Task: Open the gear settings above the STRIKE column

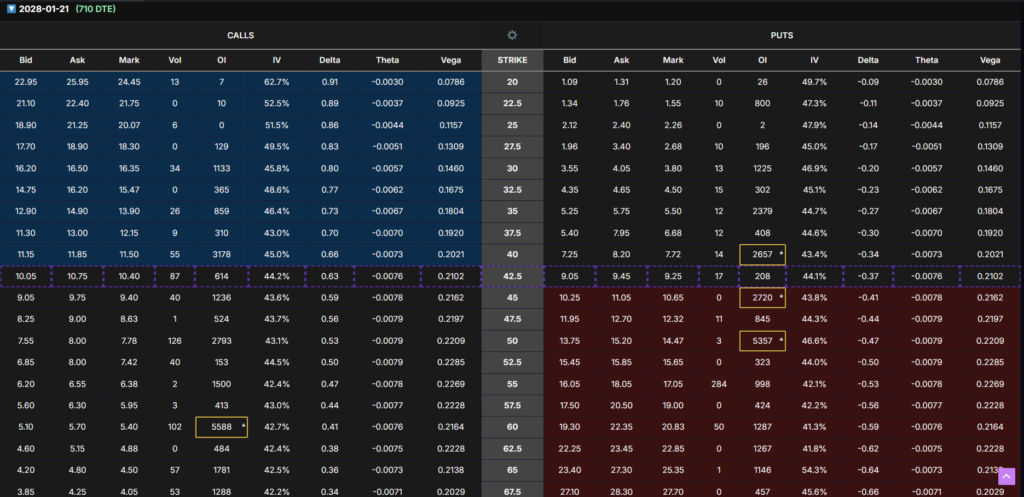Action: click(x=512, y=34)
